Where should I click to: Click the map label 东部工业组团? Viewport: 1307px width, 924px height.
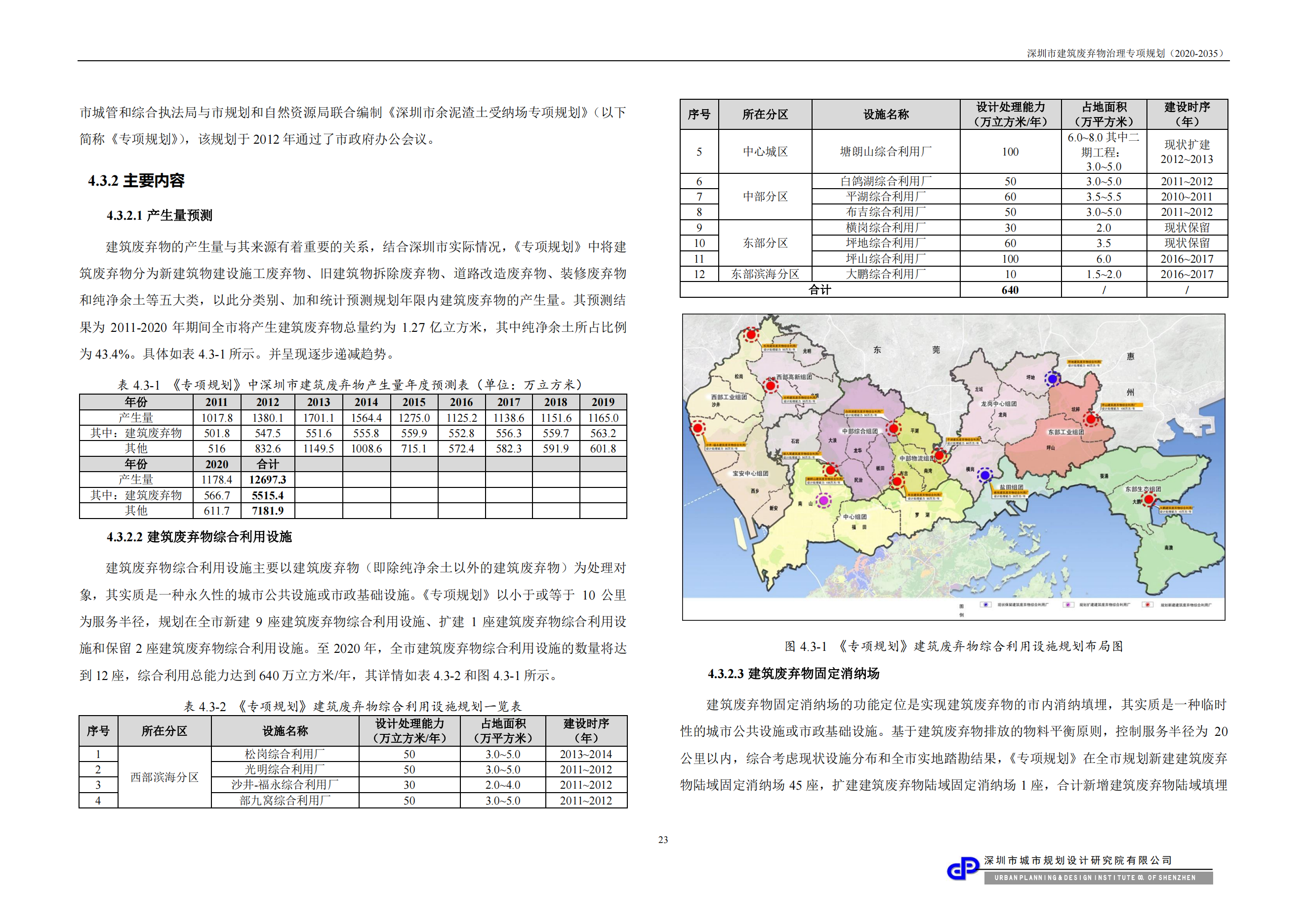(1066, 432)
